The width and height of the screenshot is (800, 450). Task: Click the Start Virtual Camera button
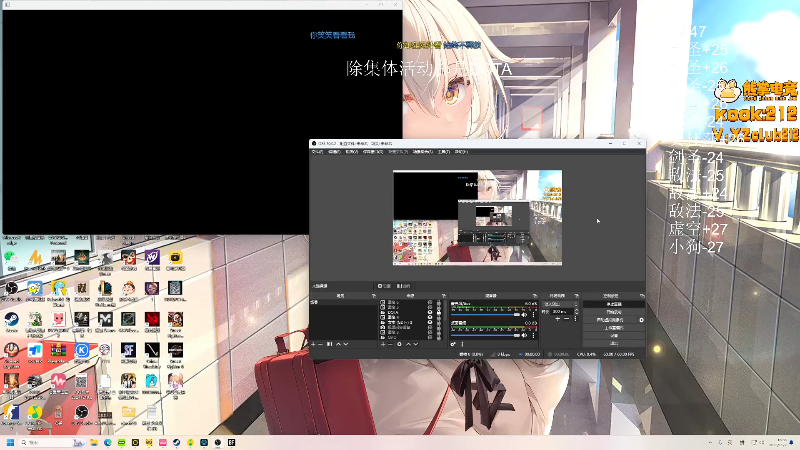[x=610, y=320]
